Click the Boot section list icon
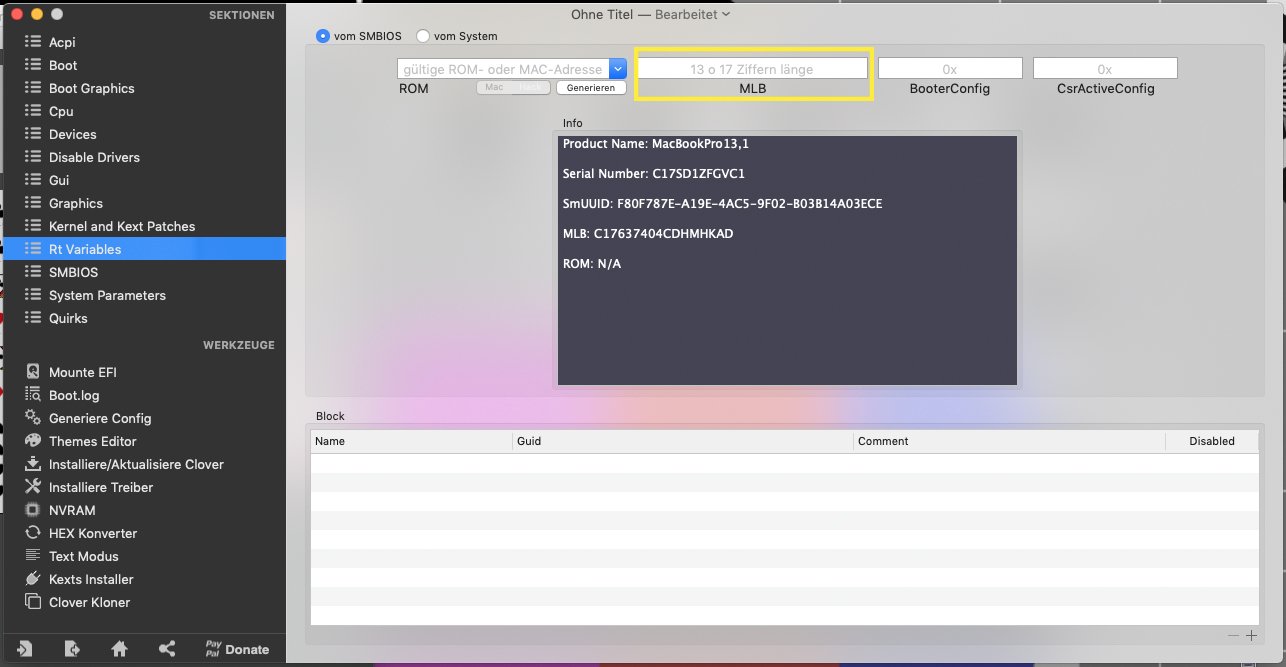1286x667 pixels. coord(32,65)
